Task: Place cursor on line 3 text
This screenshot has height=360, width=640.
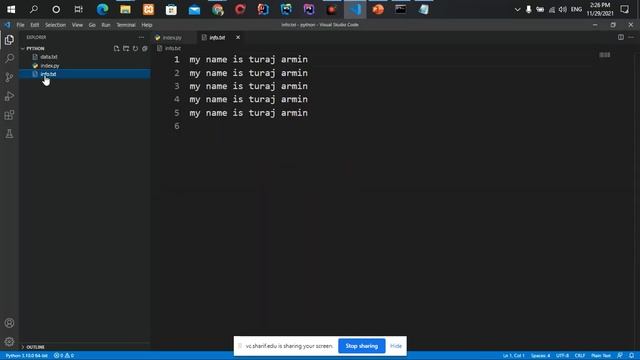Action: coord(248,86)
